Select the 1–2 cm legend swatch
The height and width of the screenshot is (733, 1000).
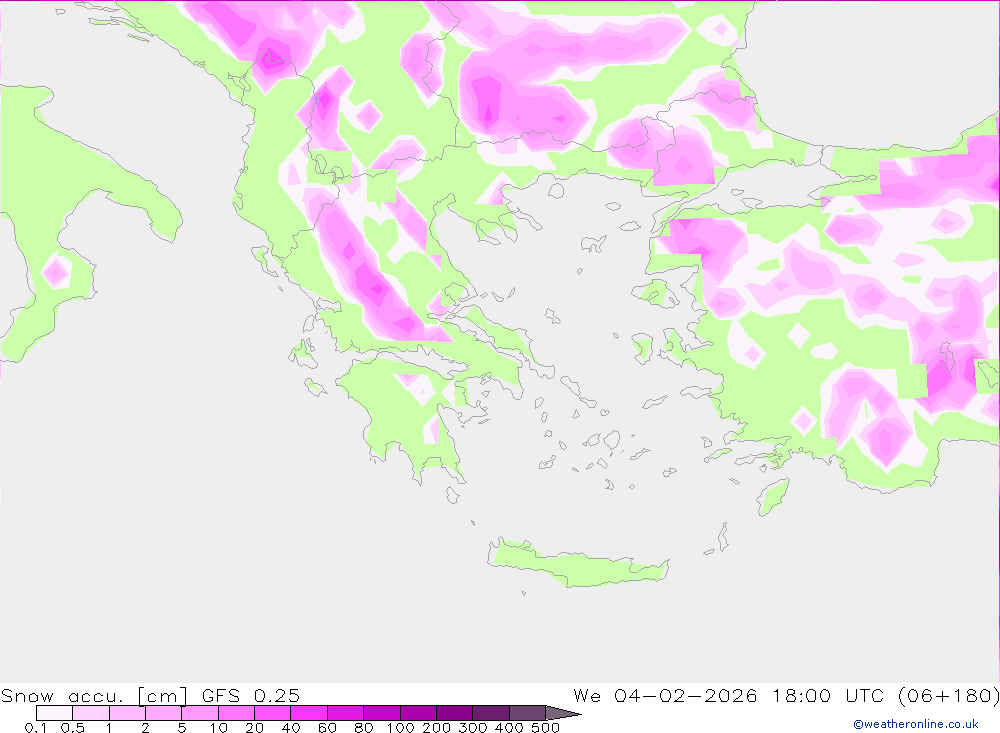click(x=127, y=713)
